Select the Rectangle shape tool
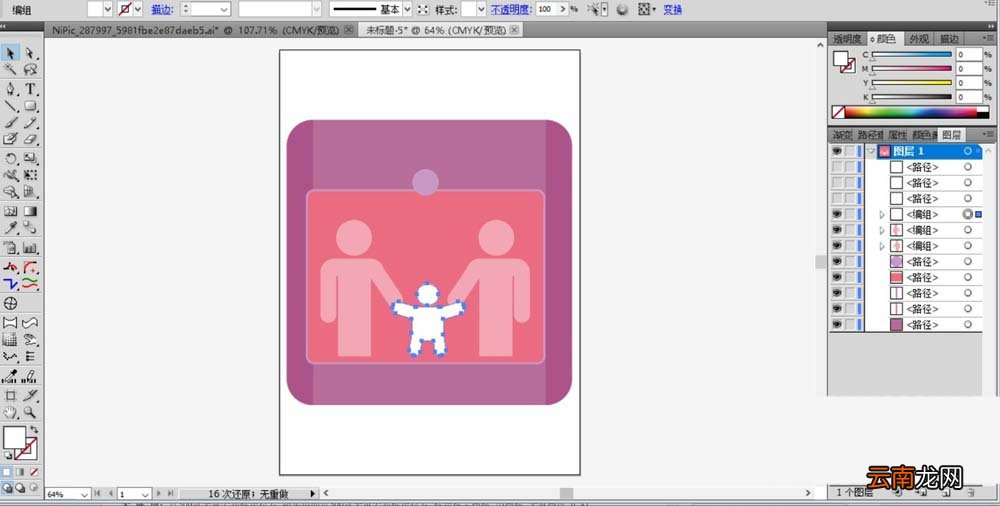The height and width of the screenshot is (506, 1000). [30, 106]
